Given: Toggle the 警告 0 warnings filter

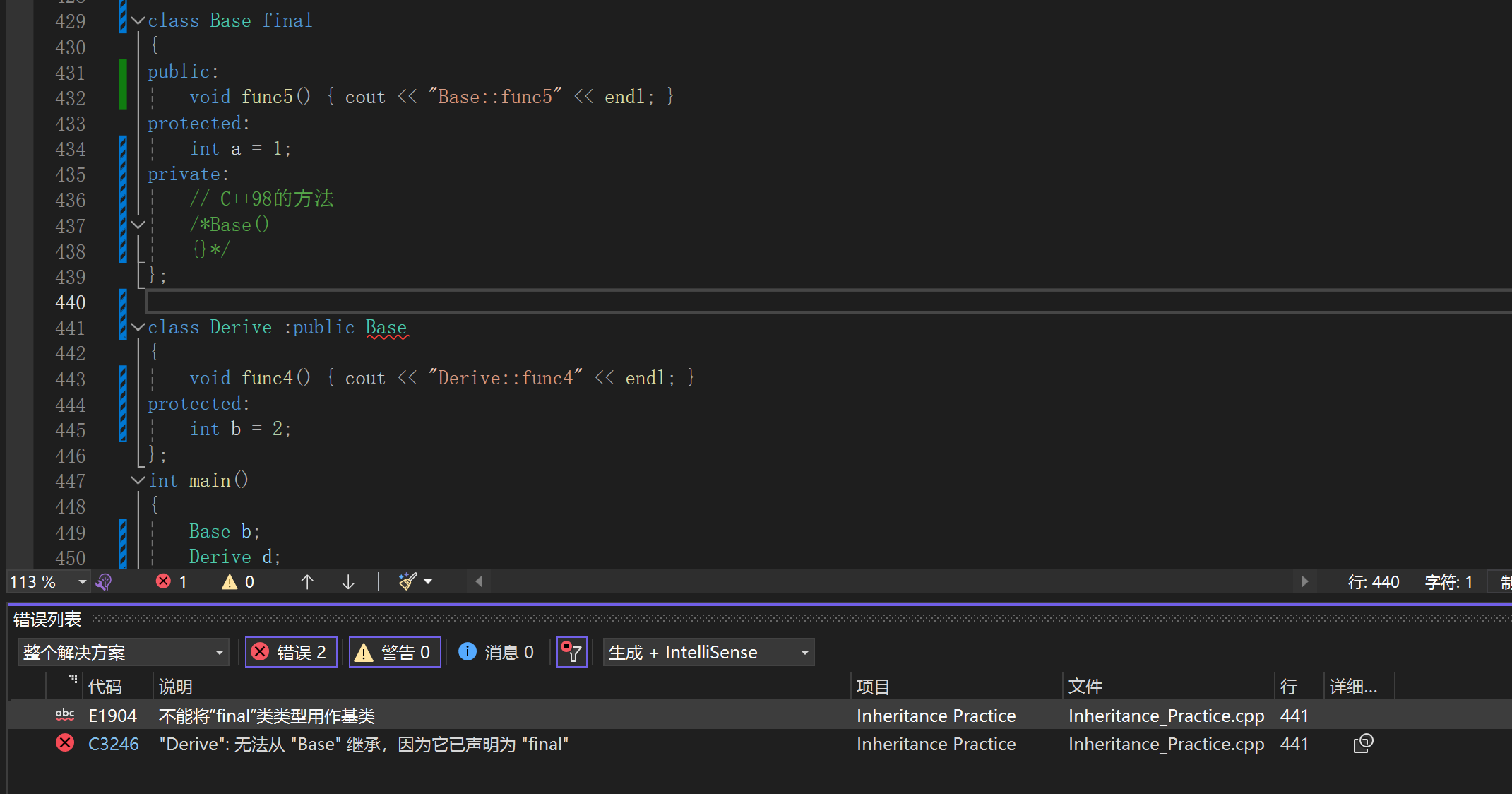Looking at the screenshot, I should 395,652.
